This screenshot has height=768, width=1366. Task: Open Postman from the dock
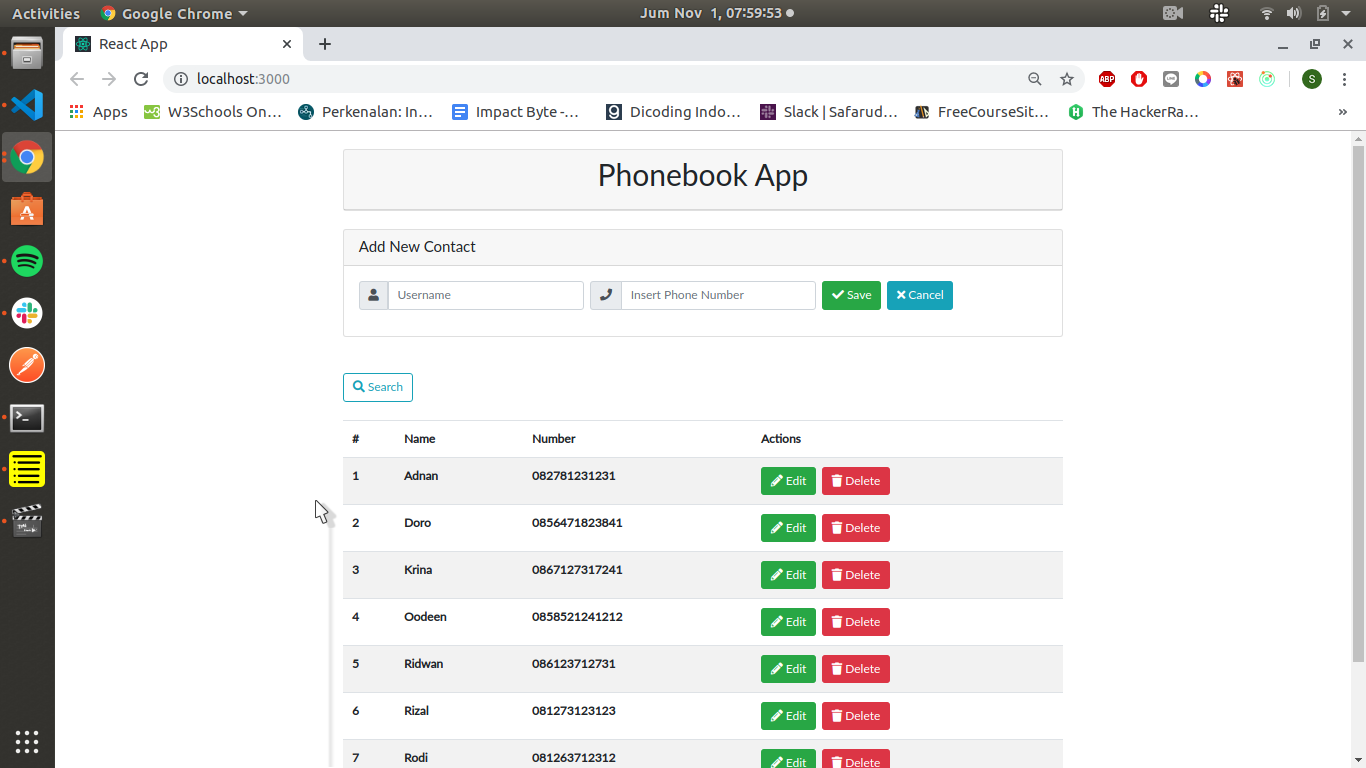coord(27,366)
